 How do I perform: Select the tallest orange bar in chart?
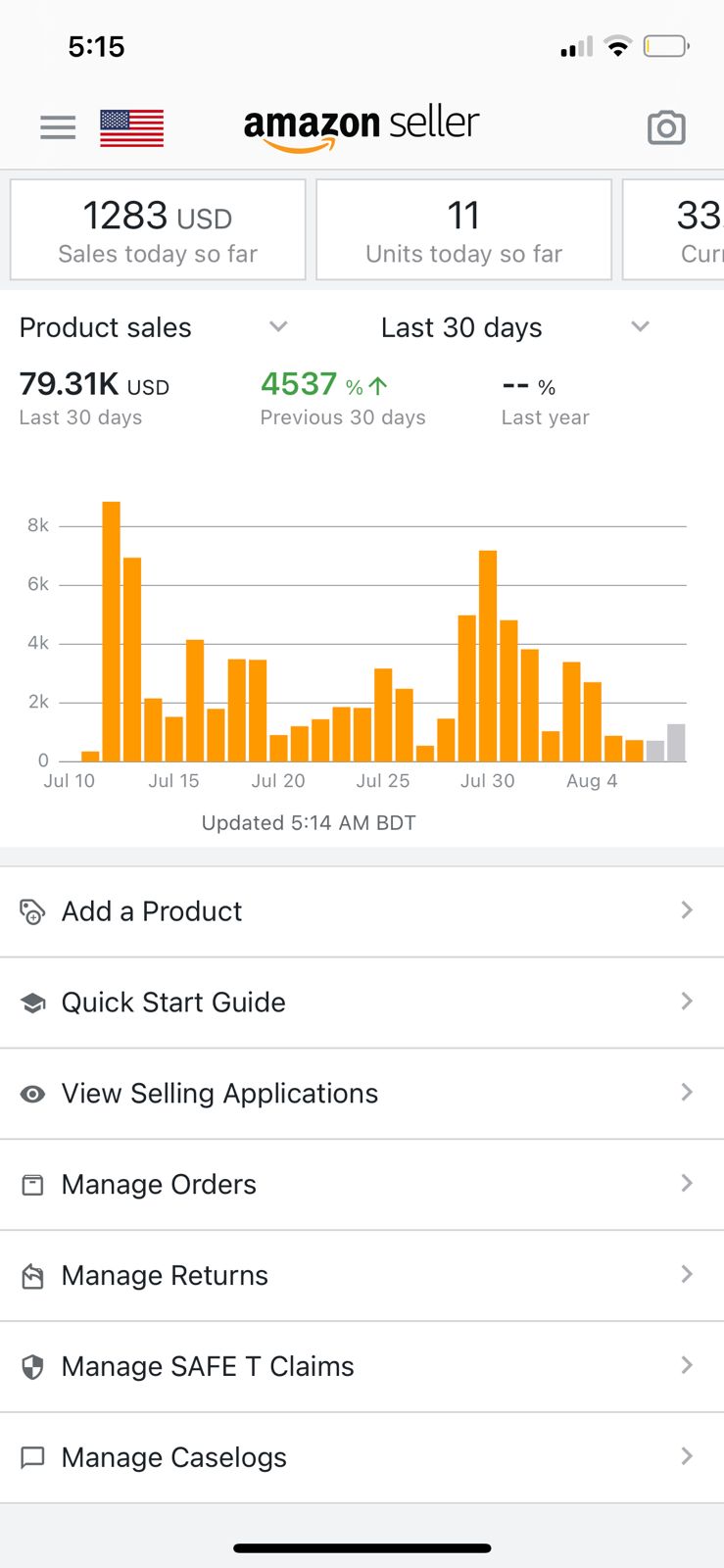click(112, 632)
